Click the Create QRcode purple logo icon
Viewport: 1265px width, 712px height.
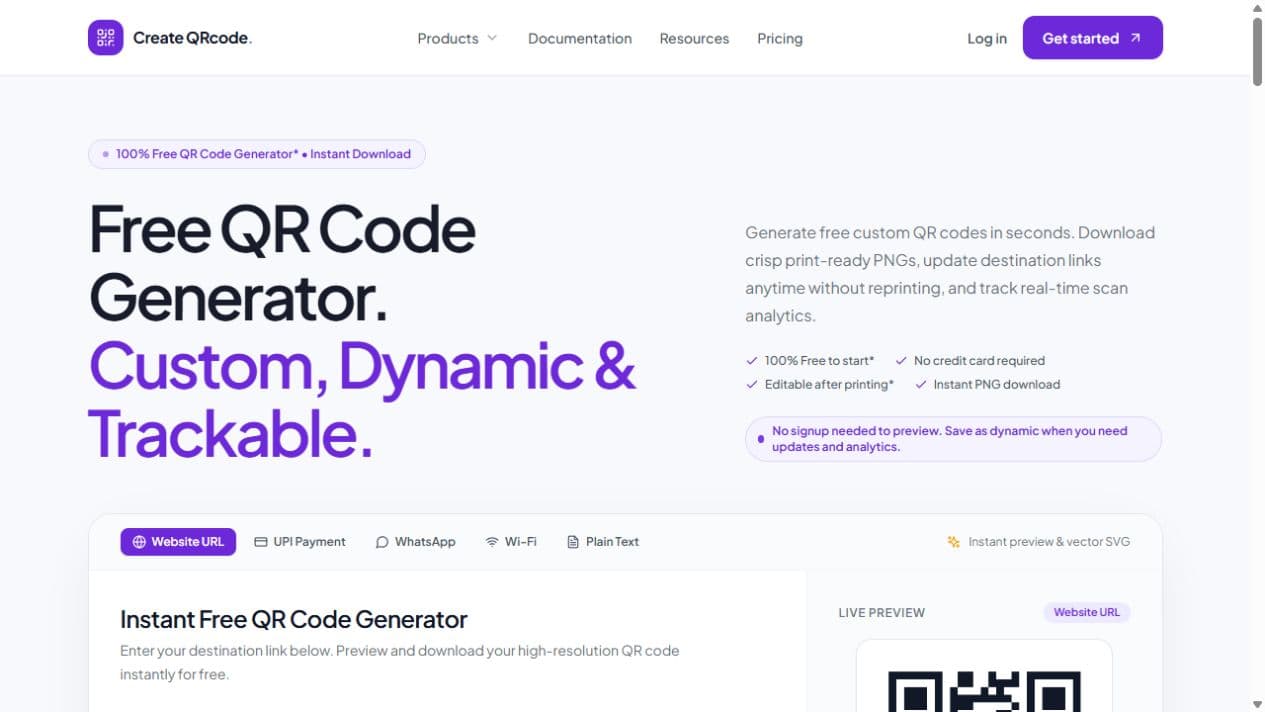(x=106, y=38)
